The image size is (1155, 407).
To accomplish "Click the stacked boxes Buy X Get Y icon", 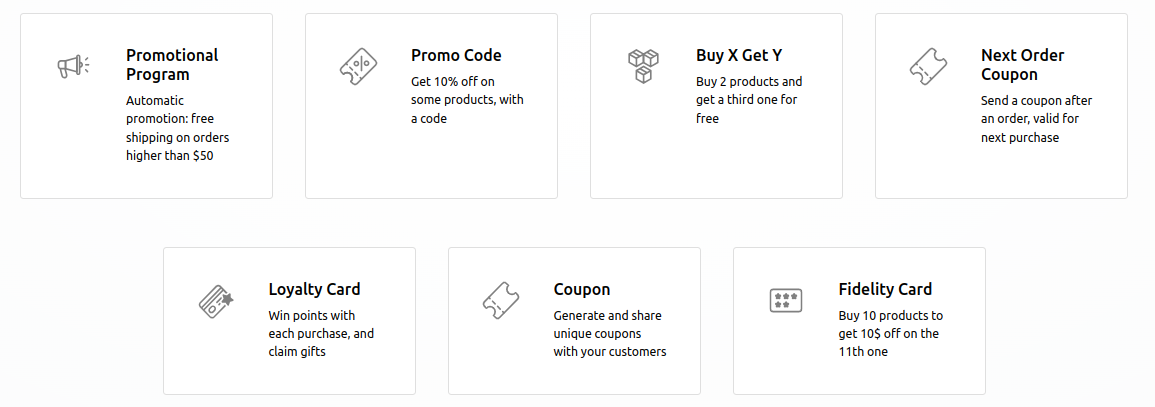I will (x=643, y=66).
